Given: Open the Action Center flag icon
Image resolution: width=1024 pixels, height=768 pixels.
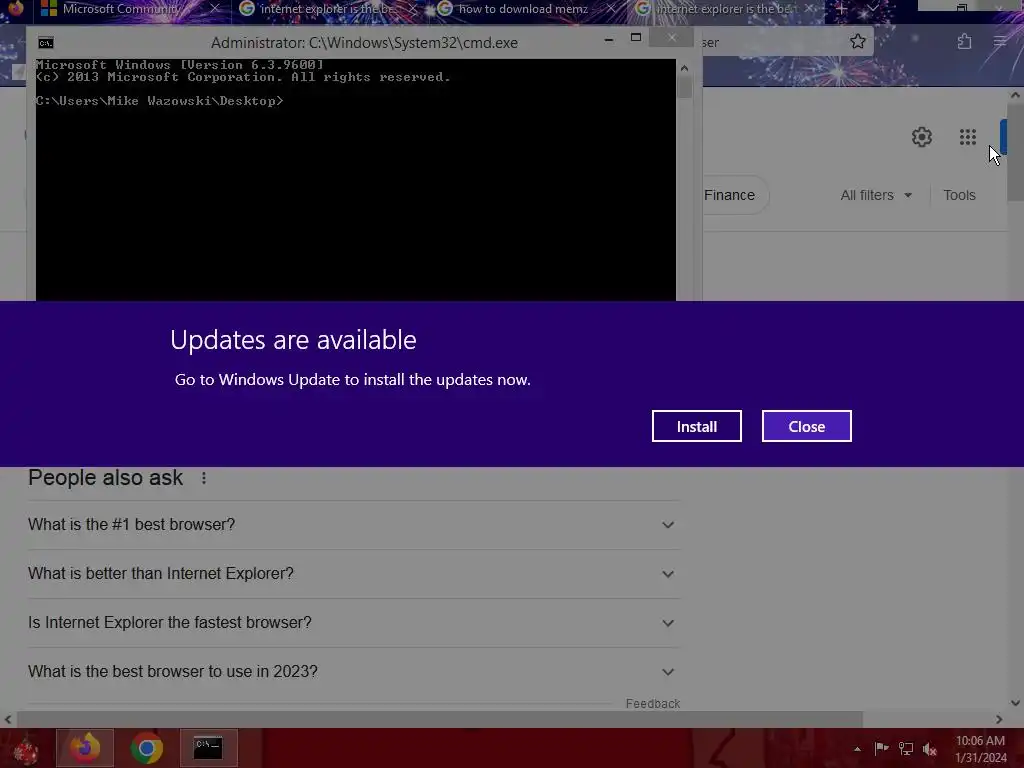Looking at the screenshot, I should click(x=881, y=748).
